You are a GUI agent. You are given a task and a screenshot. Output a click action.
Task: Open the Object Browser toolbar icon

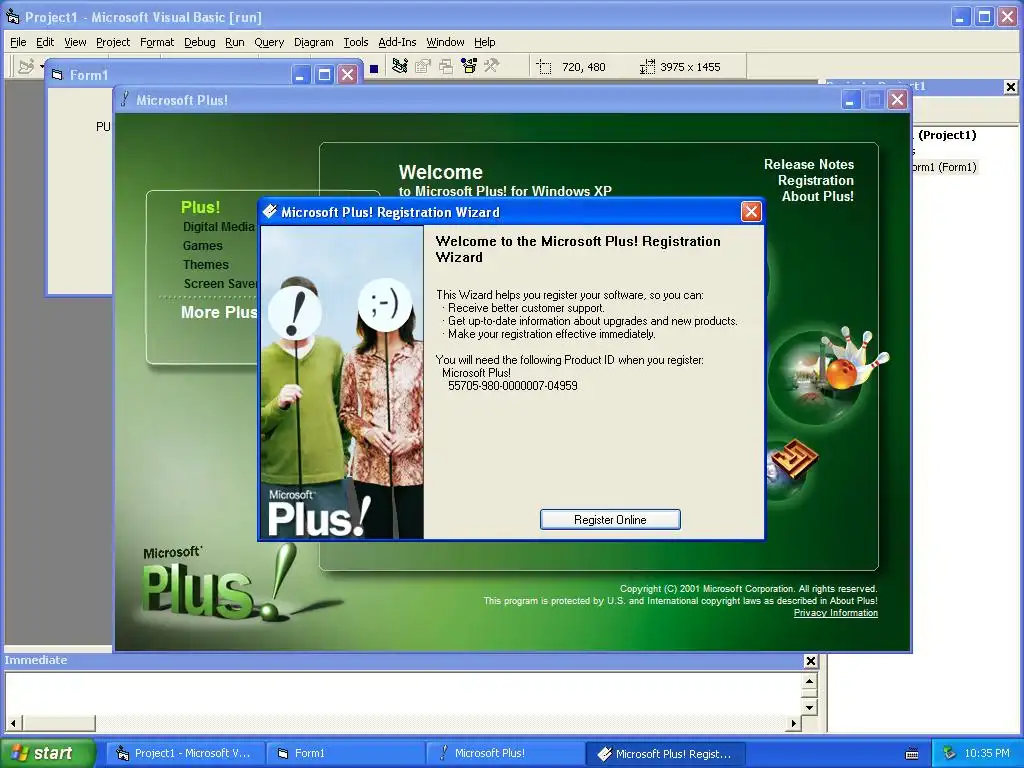(469, 66)
